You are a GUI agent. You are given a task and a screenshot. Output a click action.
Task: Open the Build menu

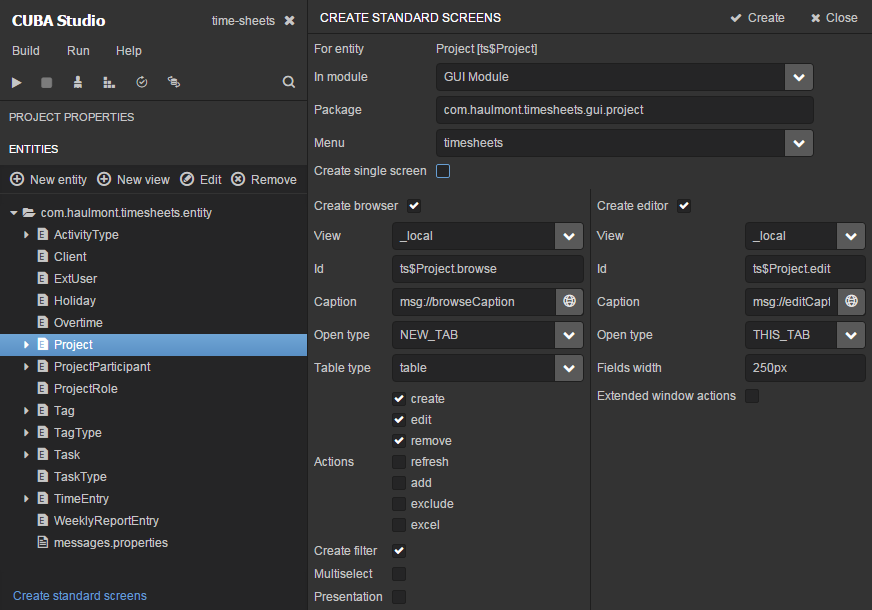pyautogui.click(x=26, y=51)
